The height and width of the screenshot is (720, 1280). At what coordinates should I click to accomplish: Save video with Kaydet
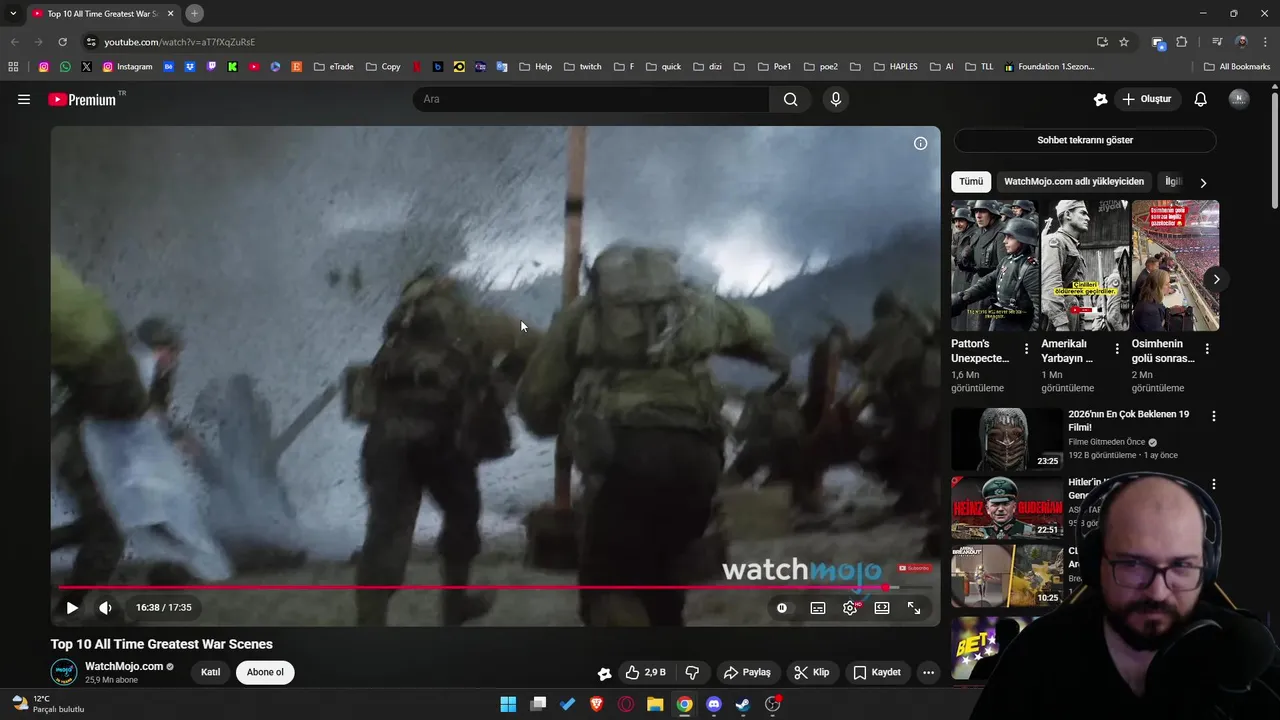click(x=877, y=672)
